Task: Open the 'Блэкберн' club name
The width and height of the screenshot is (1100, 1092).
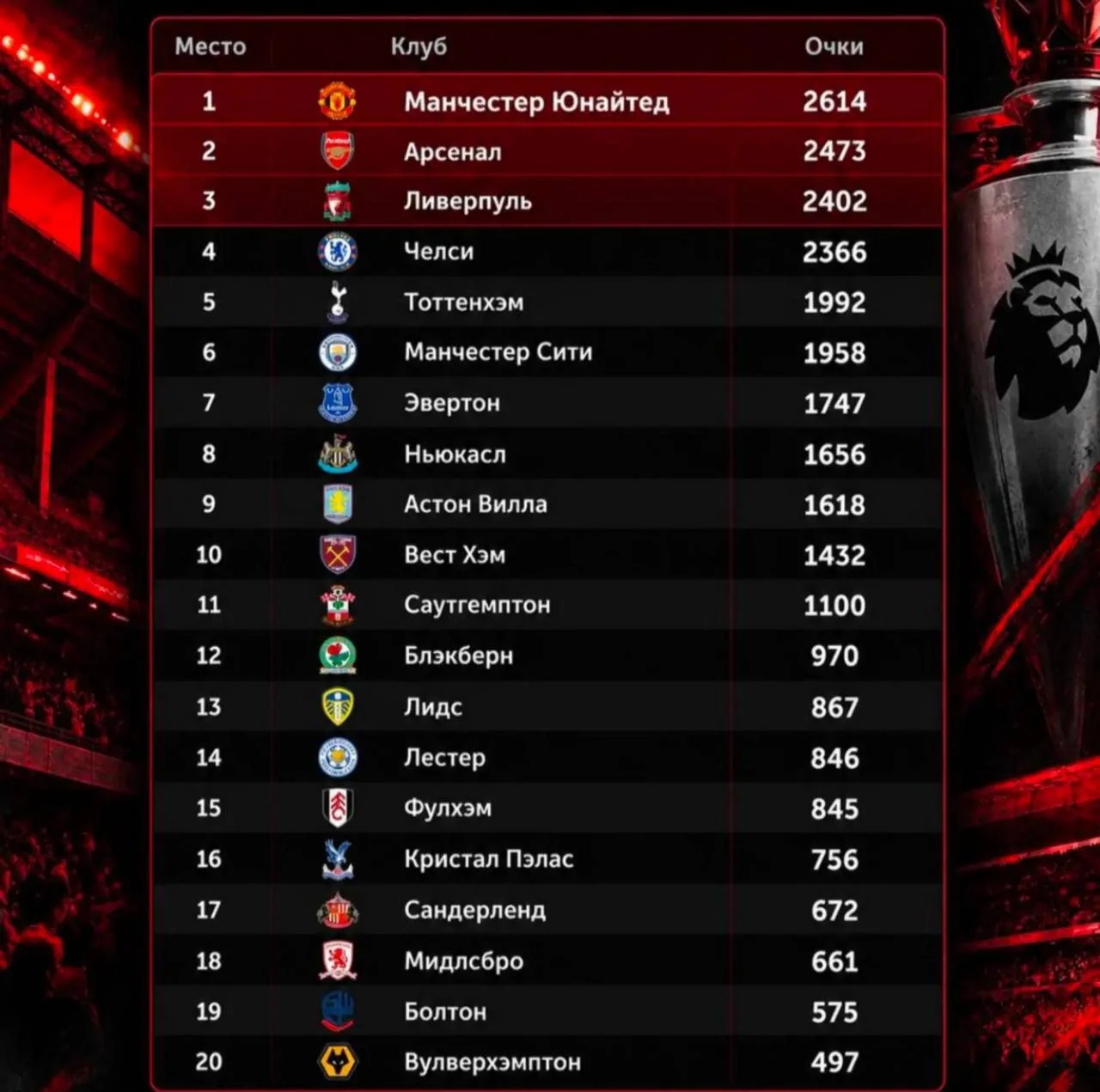Action: click(x=458, y=656)
